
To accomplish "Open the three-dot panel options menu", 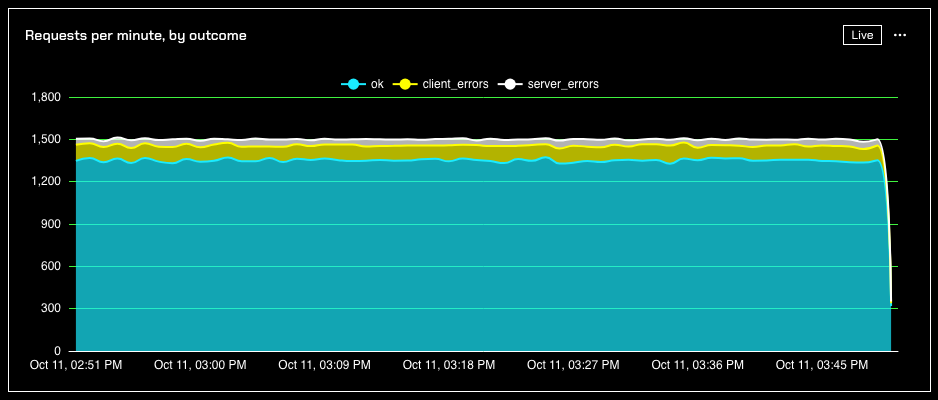I will point(900,35).
